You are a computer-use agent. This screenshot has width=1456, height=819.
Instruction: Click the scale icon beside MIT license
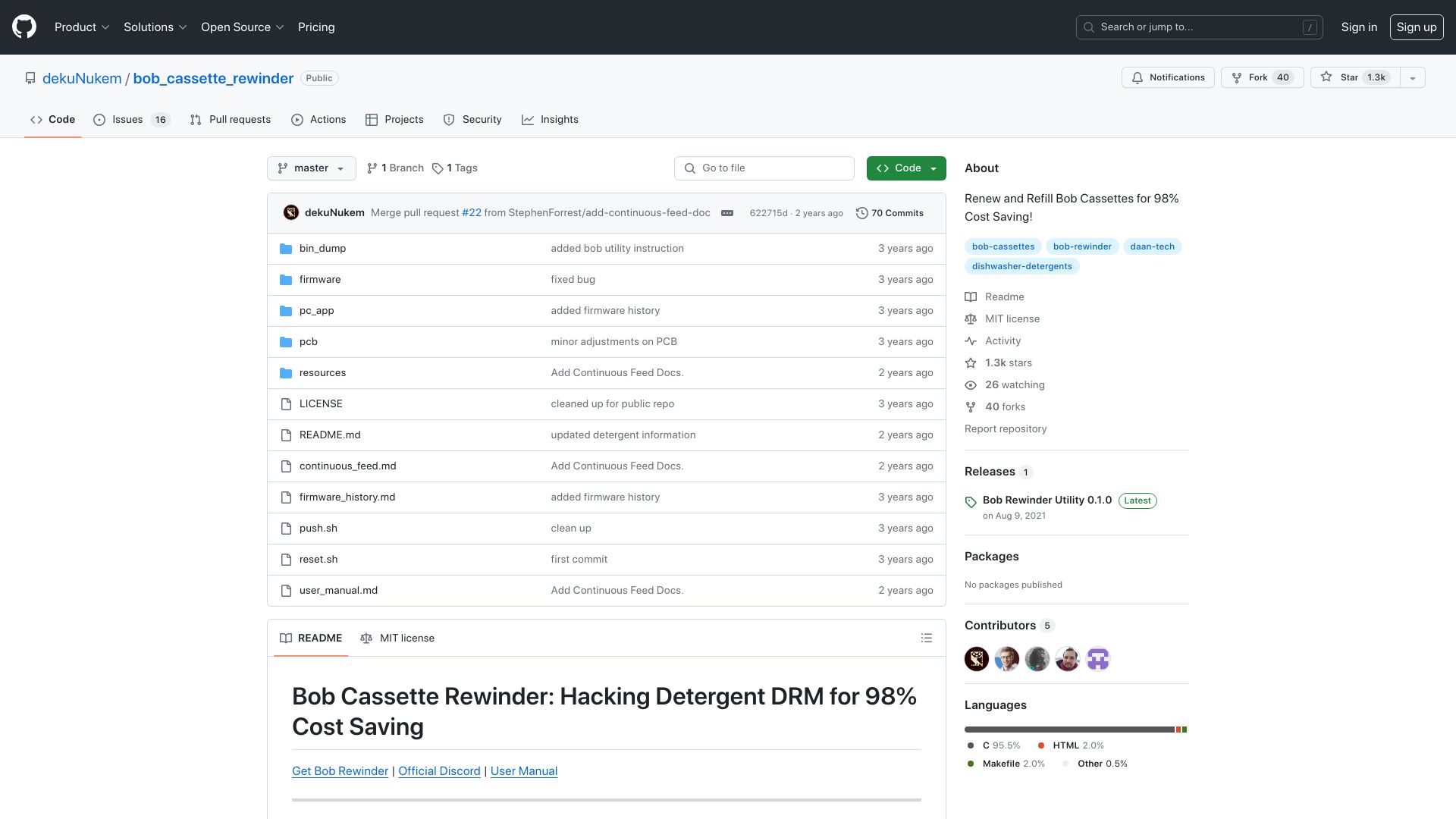click(x=971, y=319)
